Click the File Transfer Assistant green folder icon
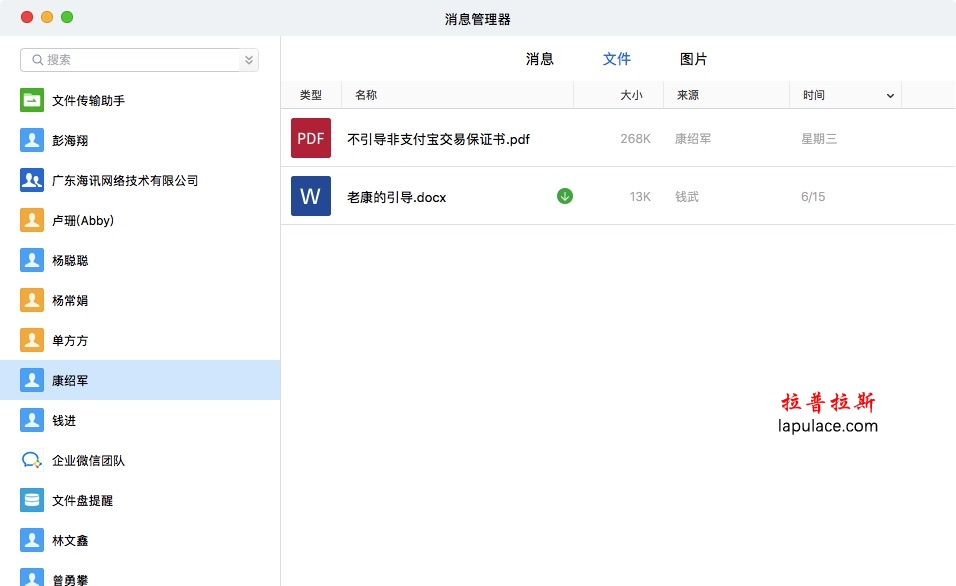Screen dimensions: 956x586 tap(32, 100)
